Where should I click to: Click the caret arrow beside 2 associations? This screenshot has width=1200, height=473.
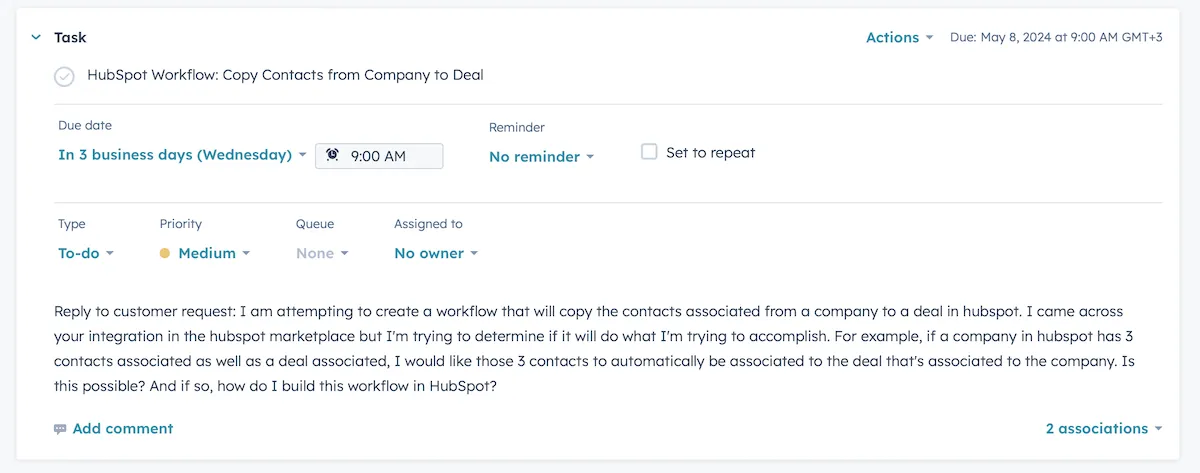(1158, 429)
